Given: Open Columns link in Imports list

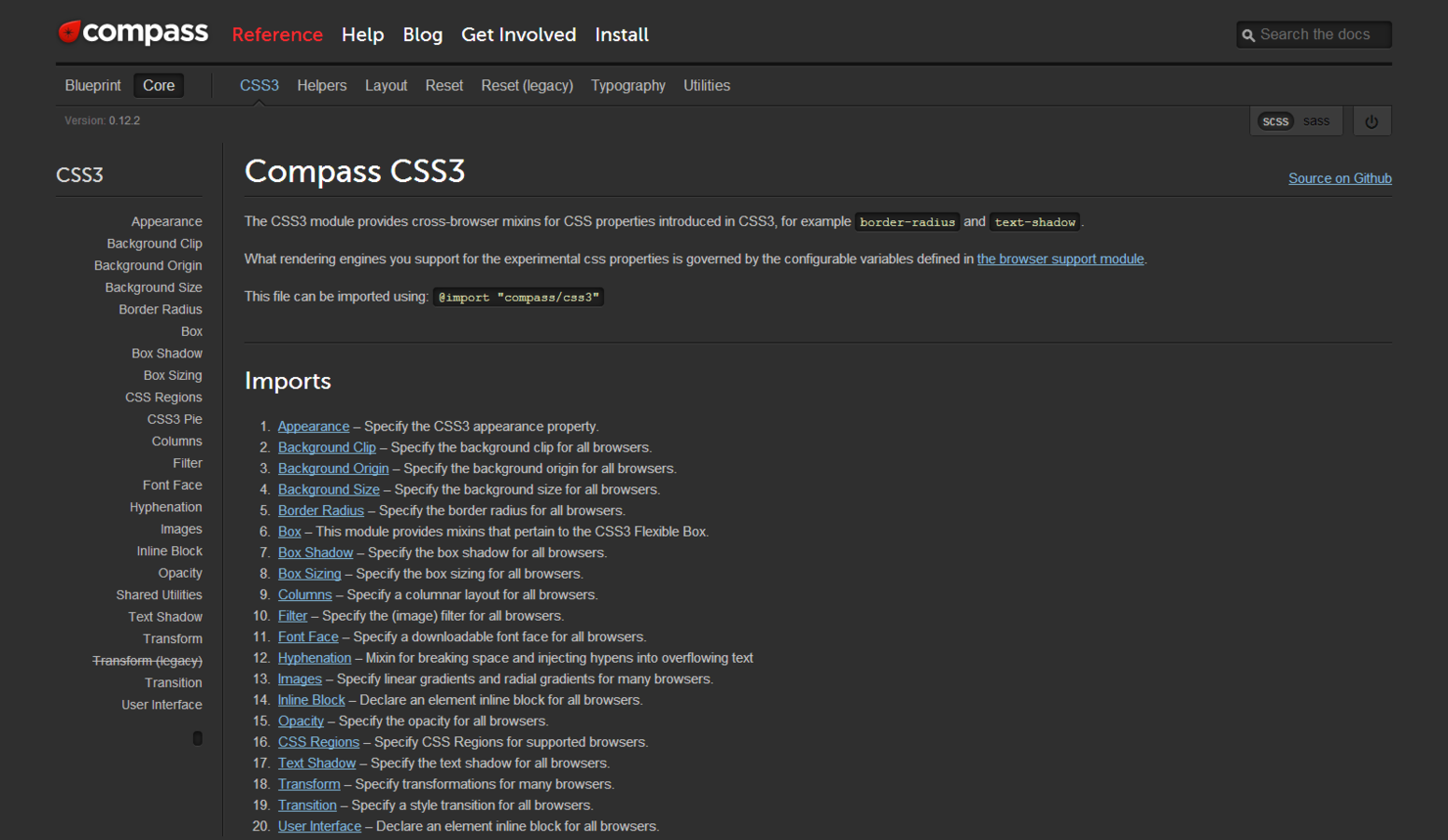Looking at the screenshot, I should [305, 595].
